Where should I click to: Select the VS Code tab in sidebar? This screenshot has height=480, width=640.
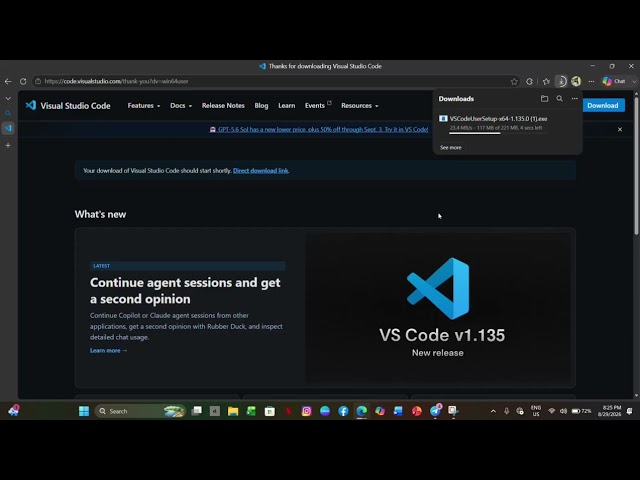coord(8,128)
